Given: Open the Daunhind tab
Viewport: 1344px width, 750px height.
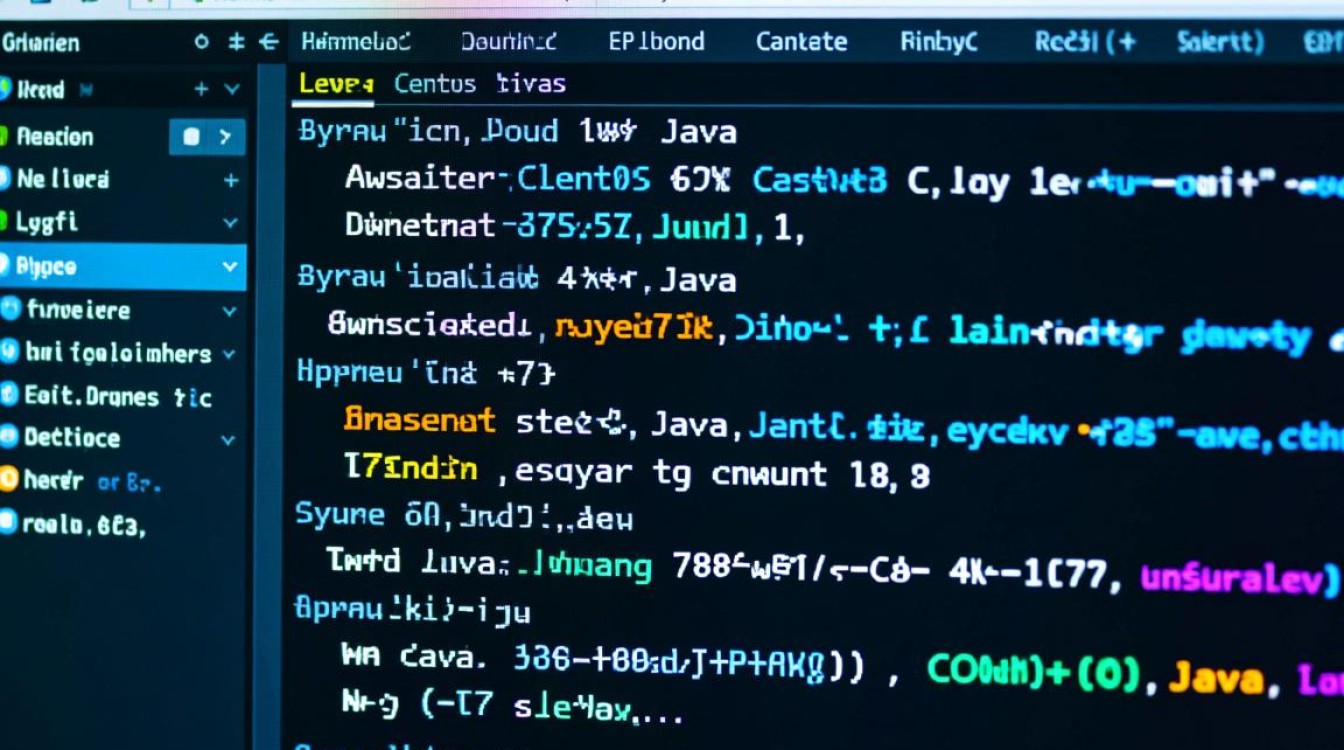Looking at the screenshot, I should pyautogui.click(x=508, y=42).
